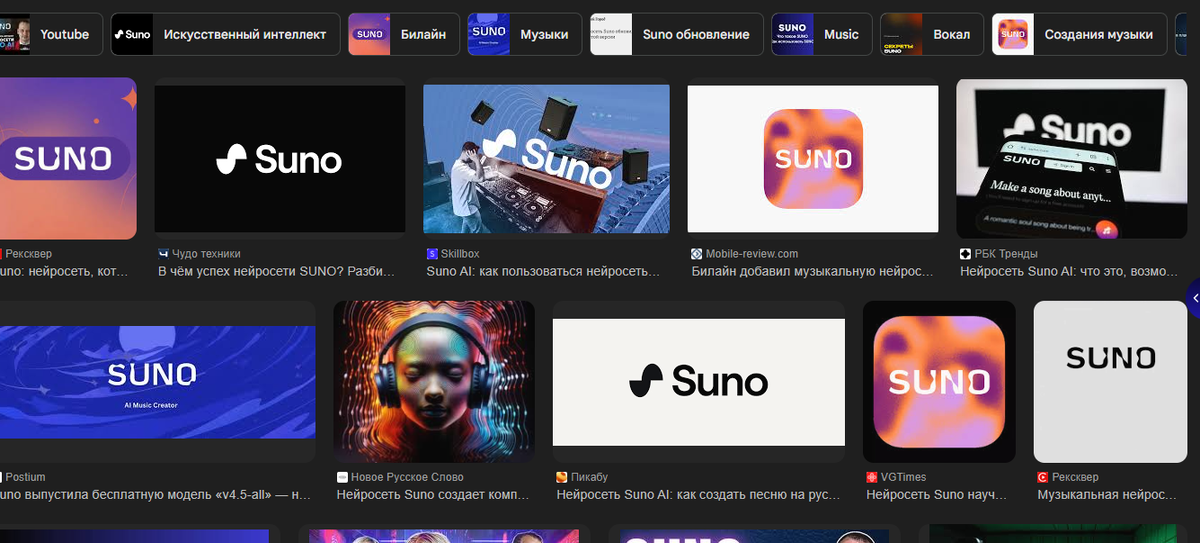Open link Билайн добавил музыкальную нейрос
The image size is (1200, 543).
812,271
